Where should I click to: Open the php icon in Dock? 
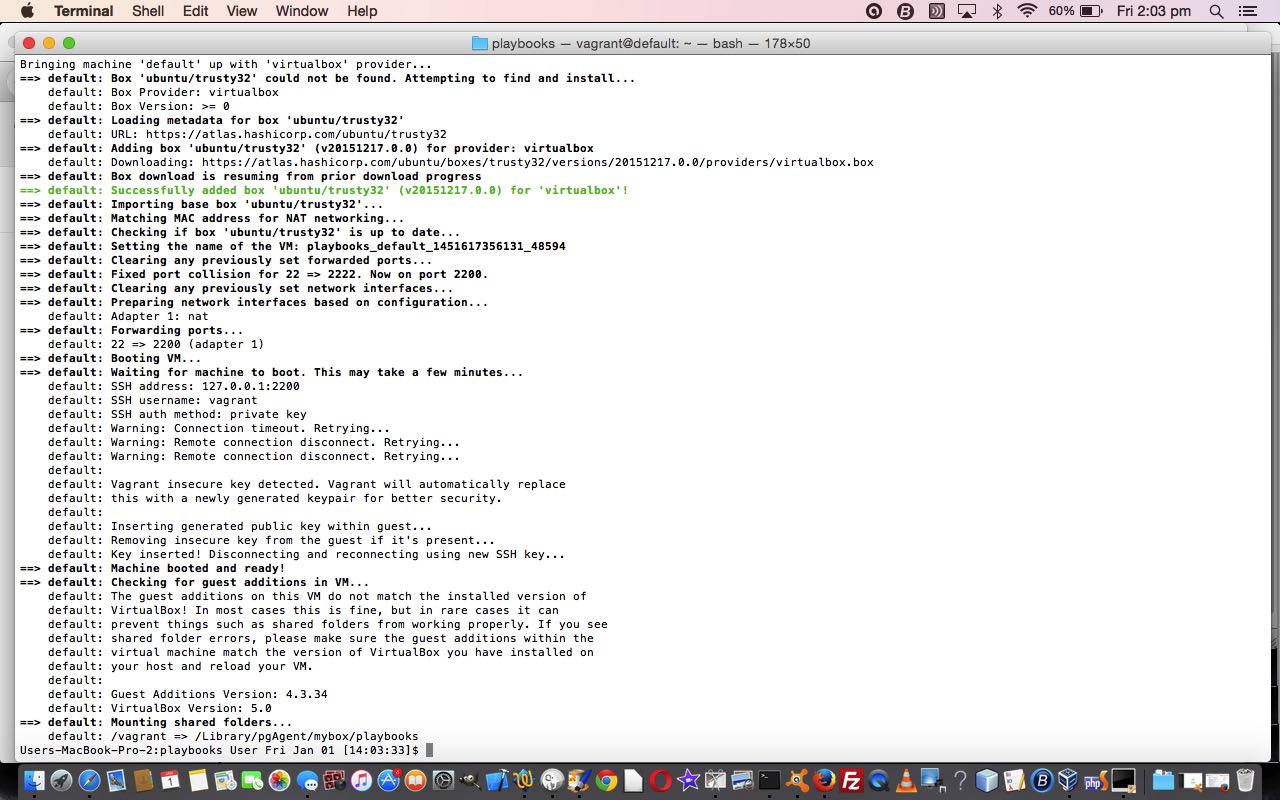pos(1096,781)
